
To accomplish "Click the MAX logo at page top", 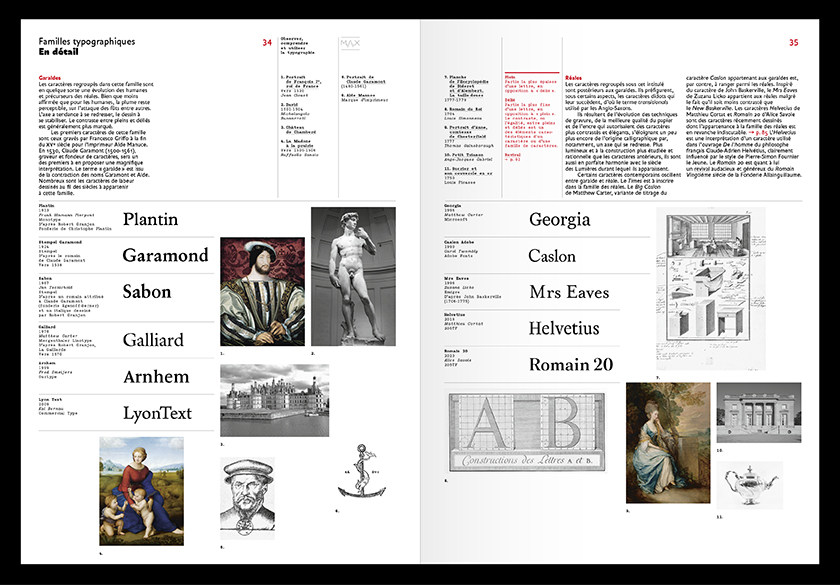I will [x=350, y=43].
